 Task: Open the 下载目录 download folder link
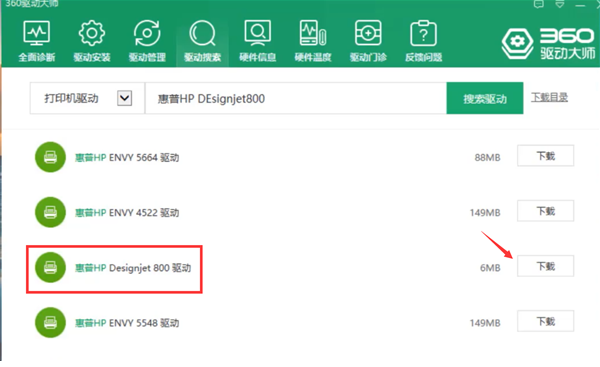[549, 97]
